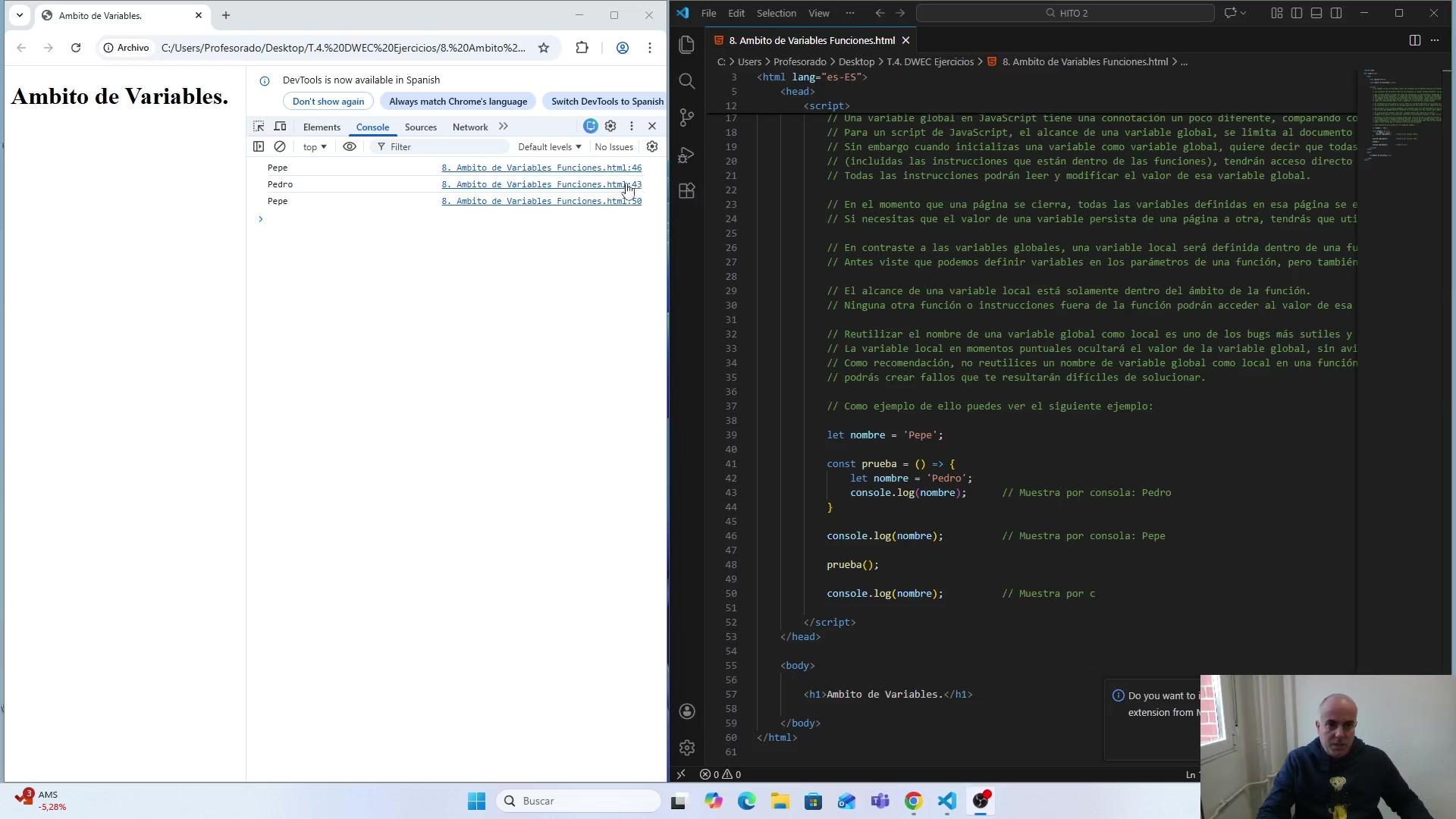Click the VS Code minimap code overview
The width and height of the screenshot is (1456, 819).
coord(1403,114)
